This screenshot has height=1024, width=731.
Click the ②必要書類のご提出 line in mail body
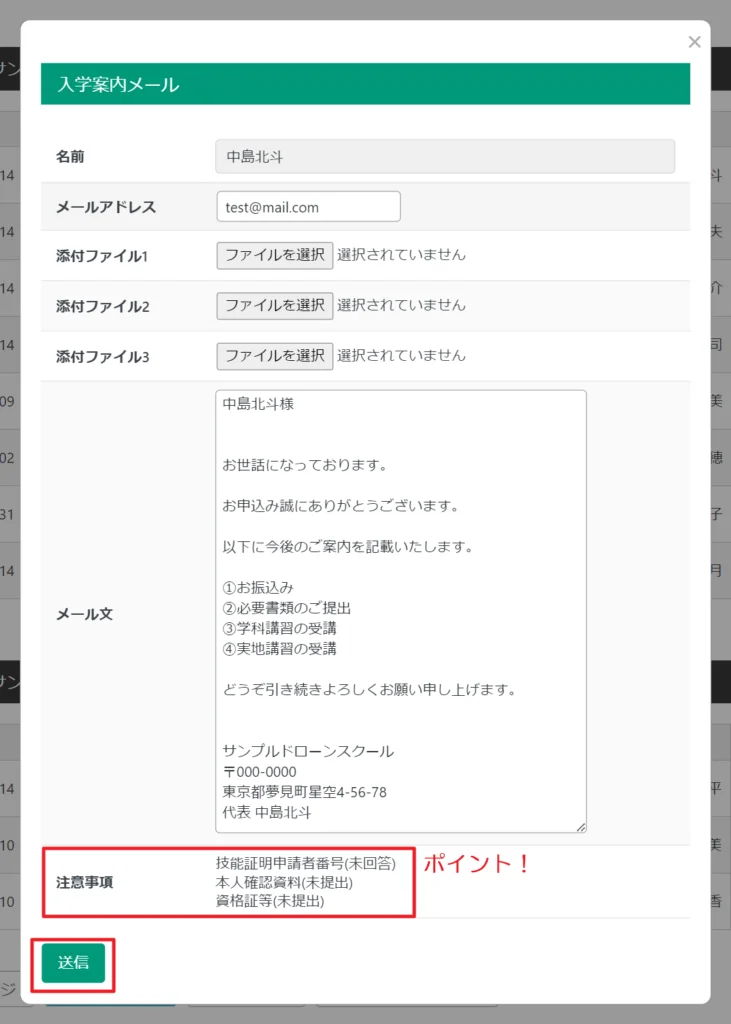(x=286, y=608)
